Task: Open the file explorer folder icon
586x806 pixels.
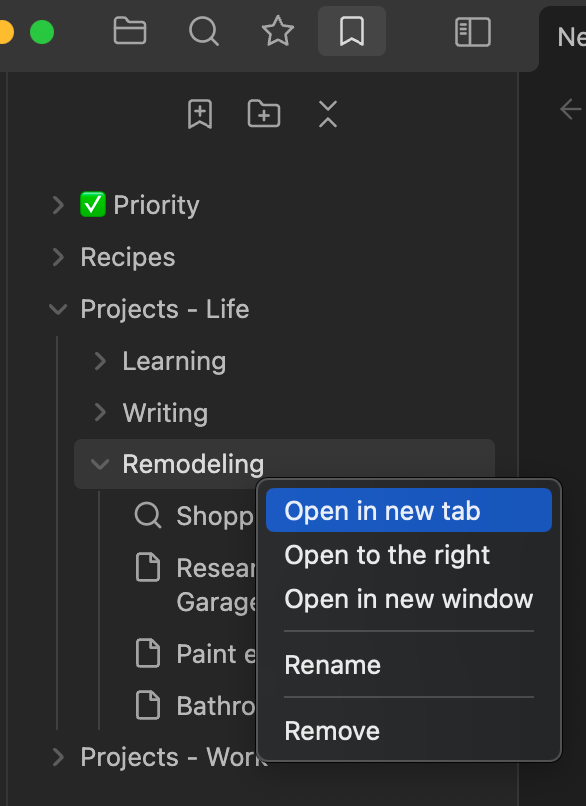Action: [130, 31]
